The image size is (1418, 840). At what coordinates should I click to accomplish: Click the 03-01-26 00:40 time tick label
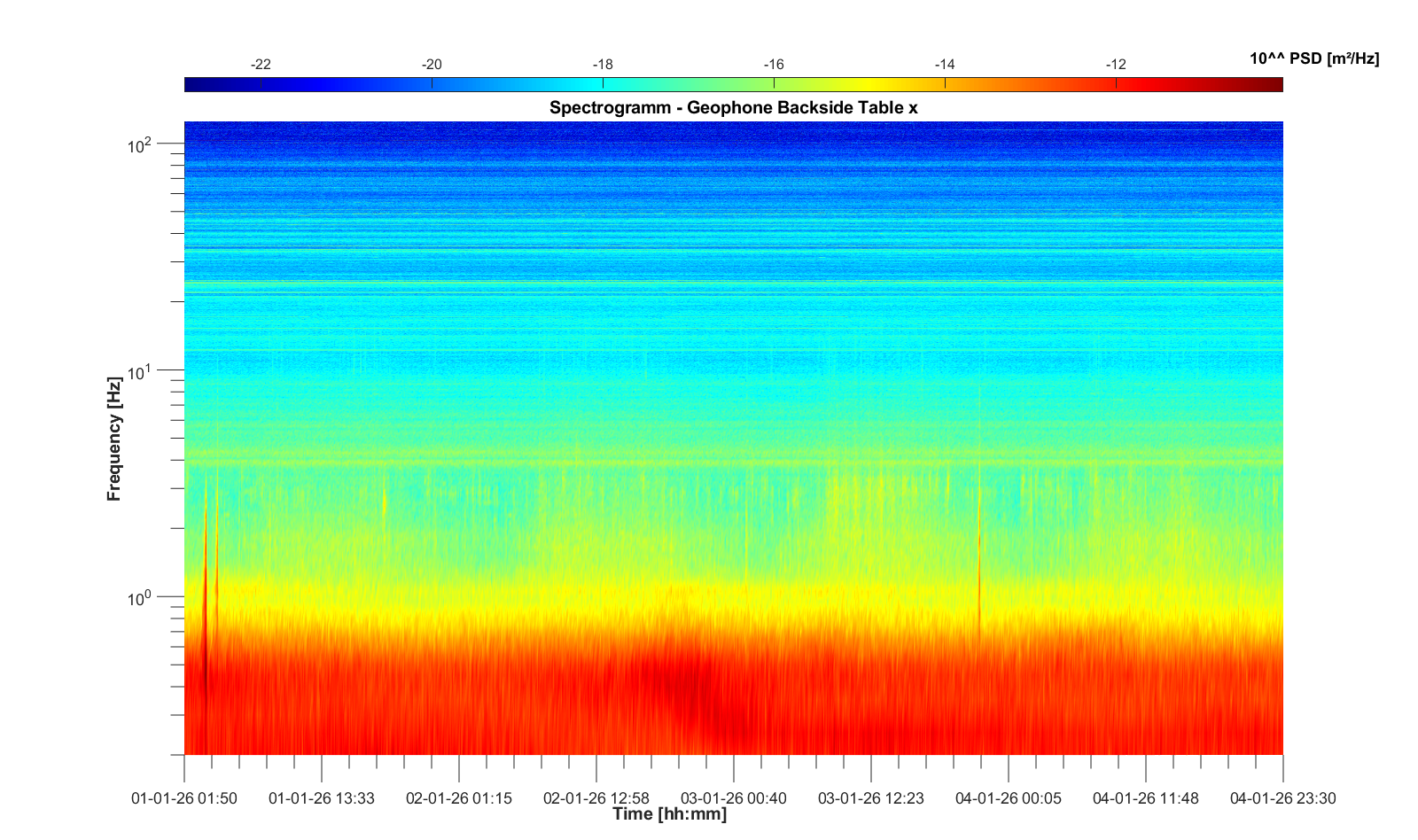click(x=734, y=798)
